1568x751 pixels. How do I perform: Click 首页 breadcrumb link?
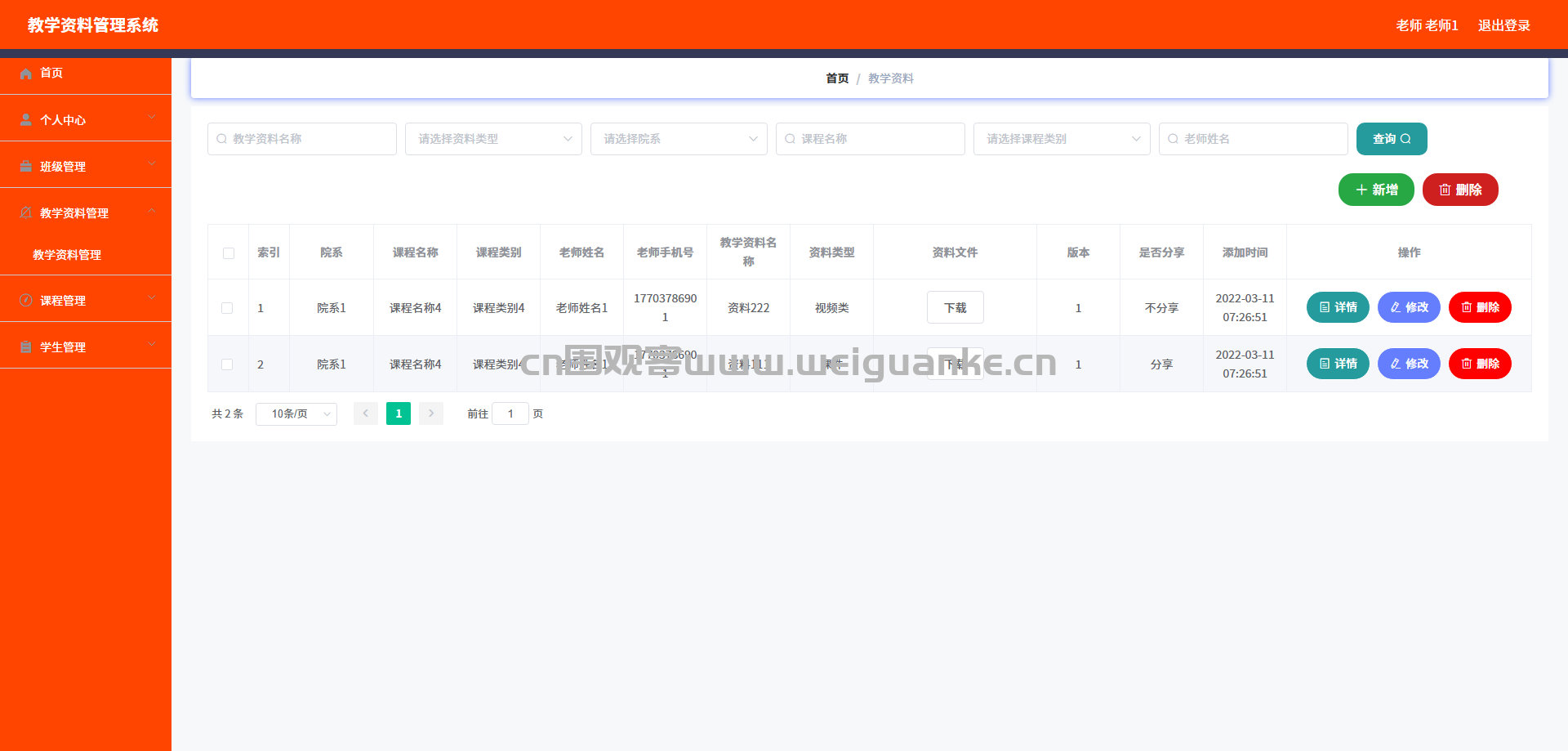click(837, 78)
